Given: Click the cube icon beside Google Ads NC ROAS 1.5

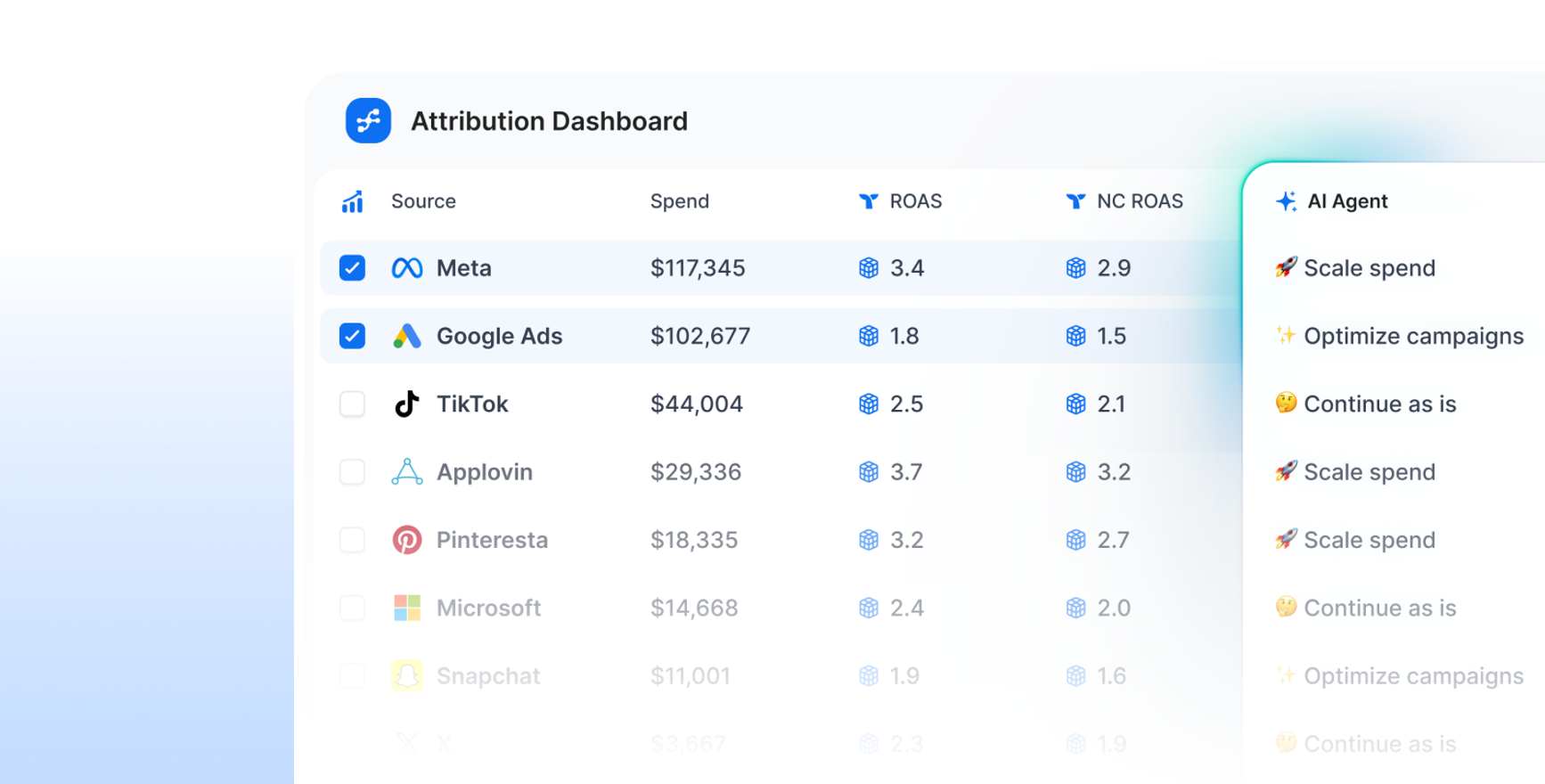Looking at the screenshot, I should click(x=1076, y=336).
